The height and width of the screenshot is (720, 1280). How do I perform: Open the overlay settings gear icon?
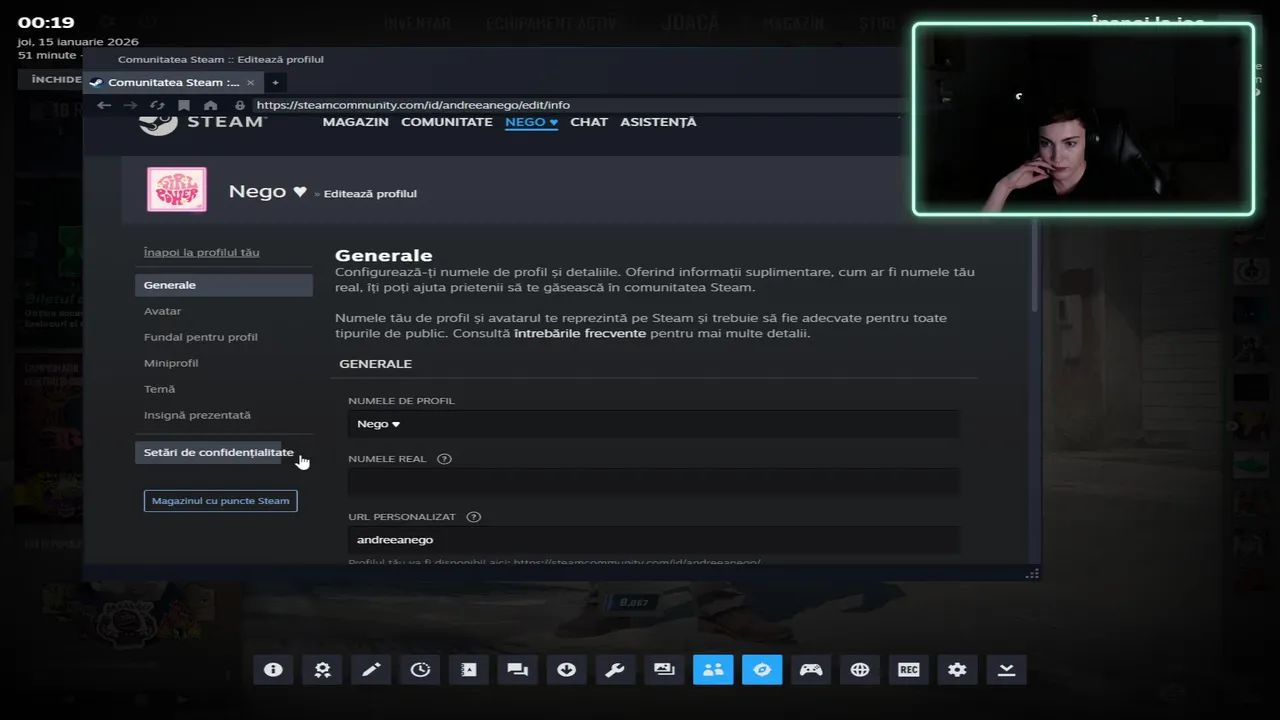point(957,670)
